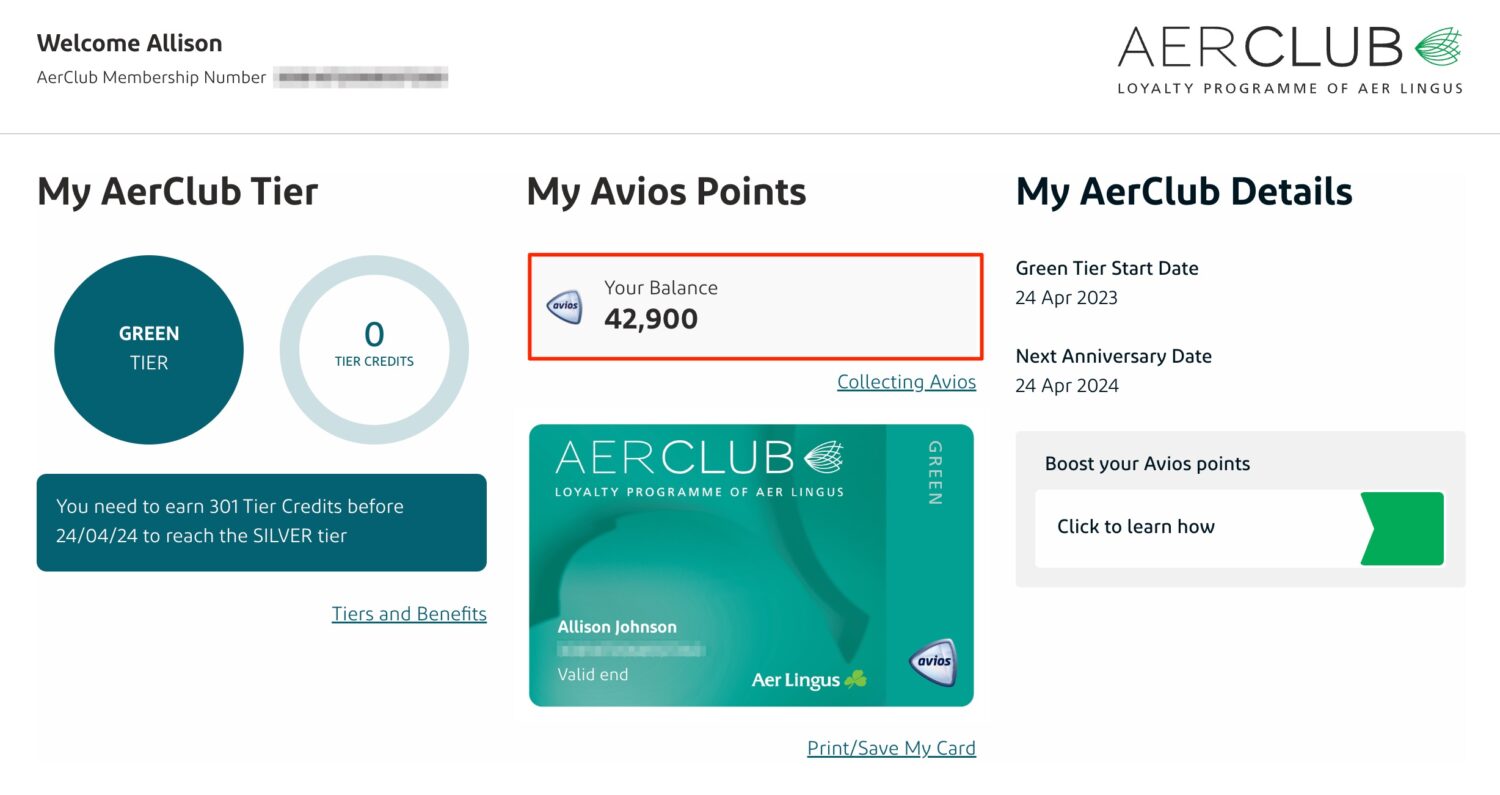Select Print/Save My Card
This screenshot has width=1500, height=795.
(x=891, y=747)
